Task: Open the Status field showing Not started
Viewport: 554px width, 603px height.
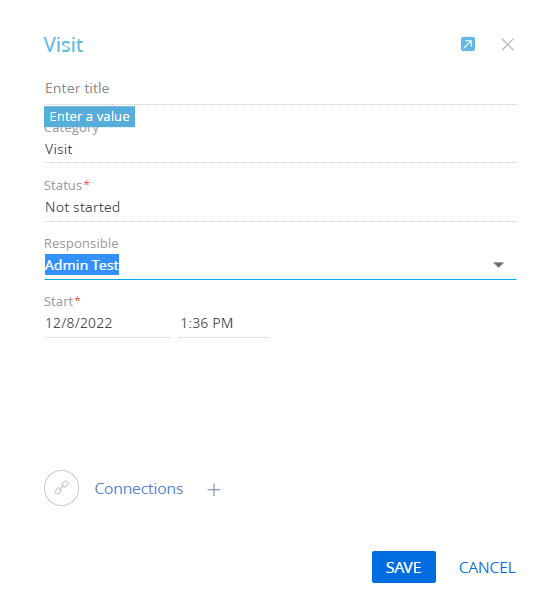Action: click(280, 207)
